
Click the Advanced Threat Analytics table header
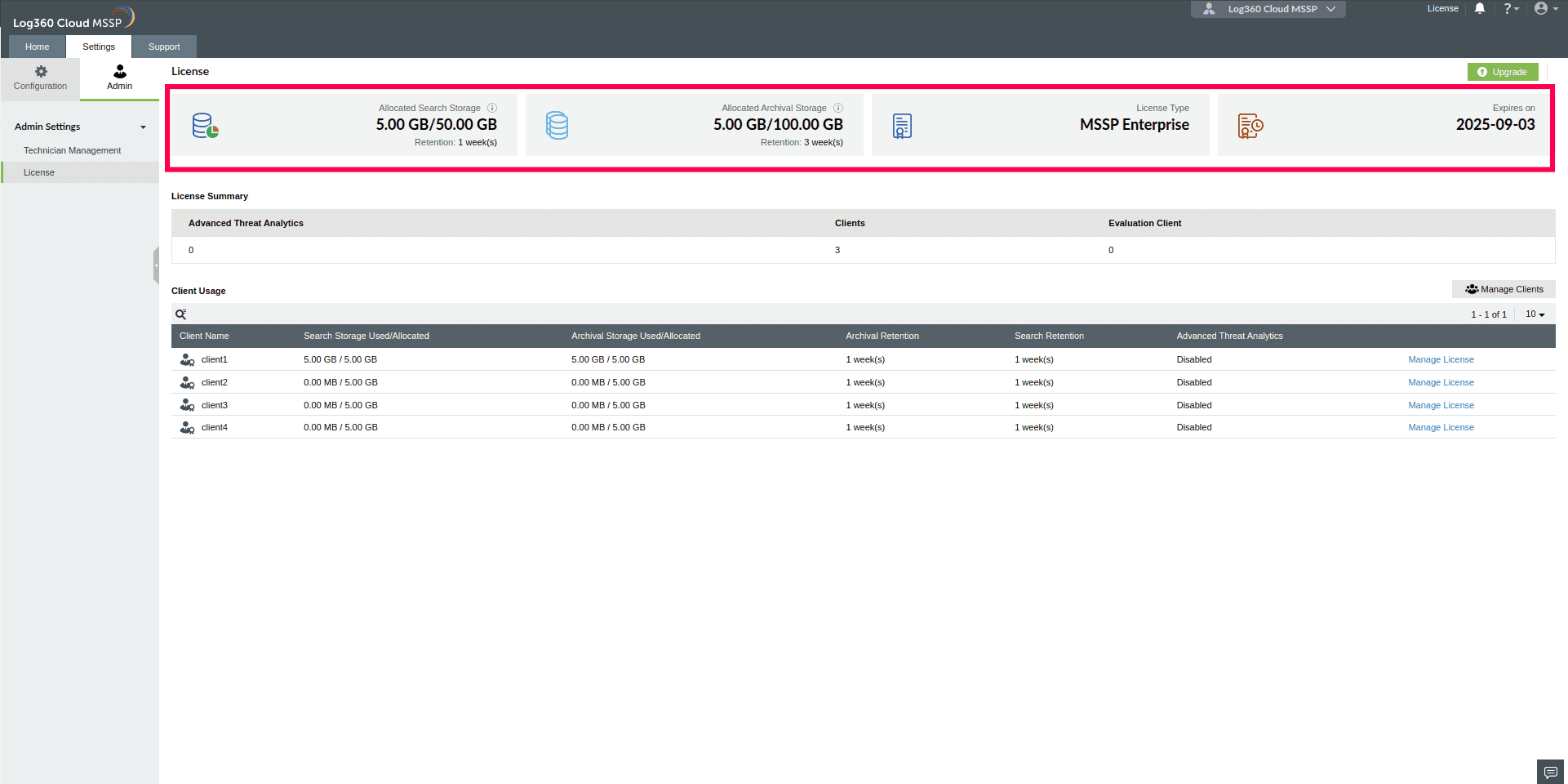(1229, 336)
